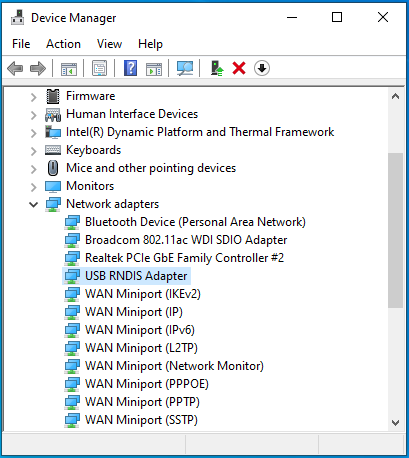Click the scrollbar up arrow
Screen dimensions: 409x458
pos(395,97)
